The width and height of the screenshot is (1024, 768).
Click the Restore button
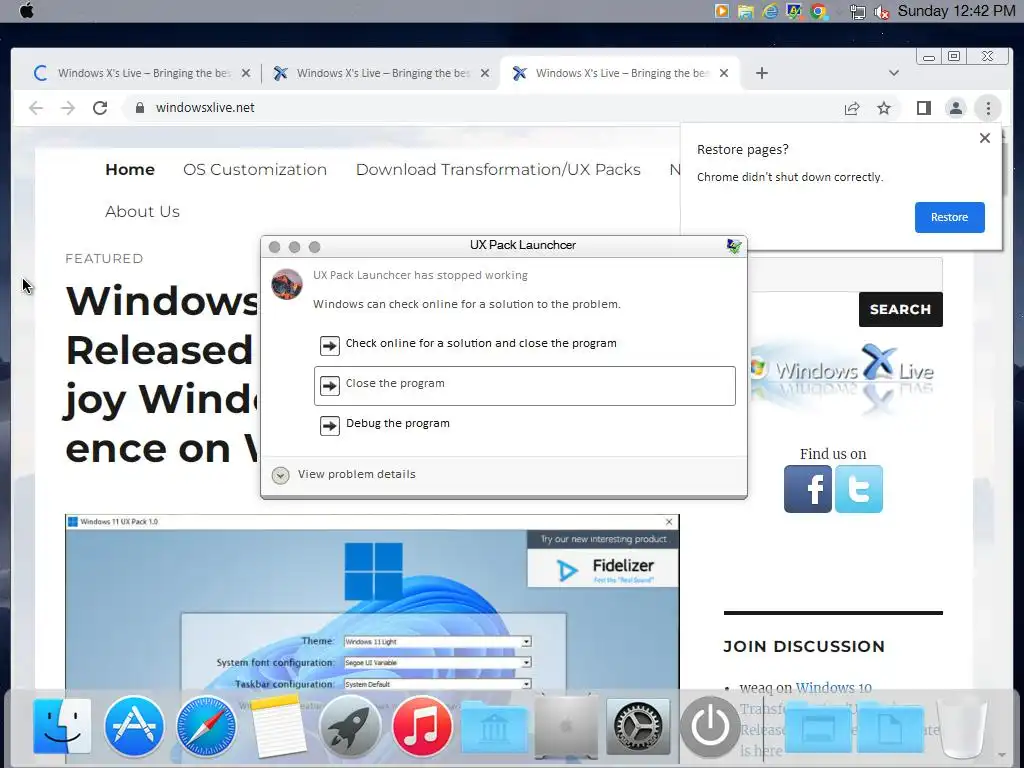coord(950,217)
